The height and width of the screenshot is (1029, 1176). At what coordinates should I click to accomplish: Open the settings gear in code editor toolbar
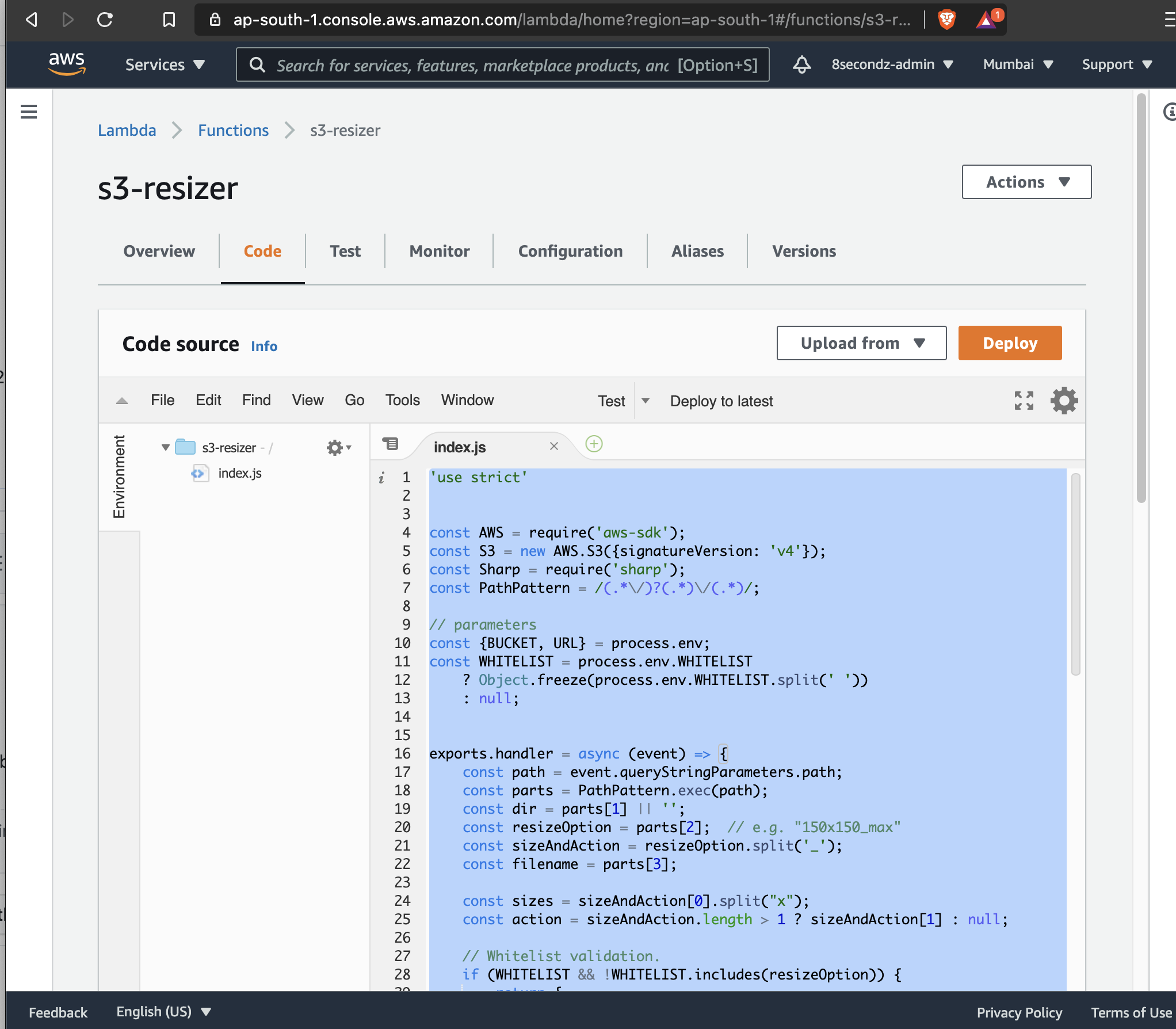pos(1064,401)
